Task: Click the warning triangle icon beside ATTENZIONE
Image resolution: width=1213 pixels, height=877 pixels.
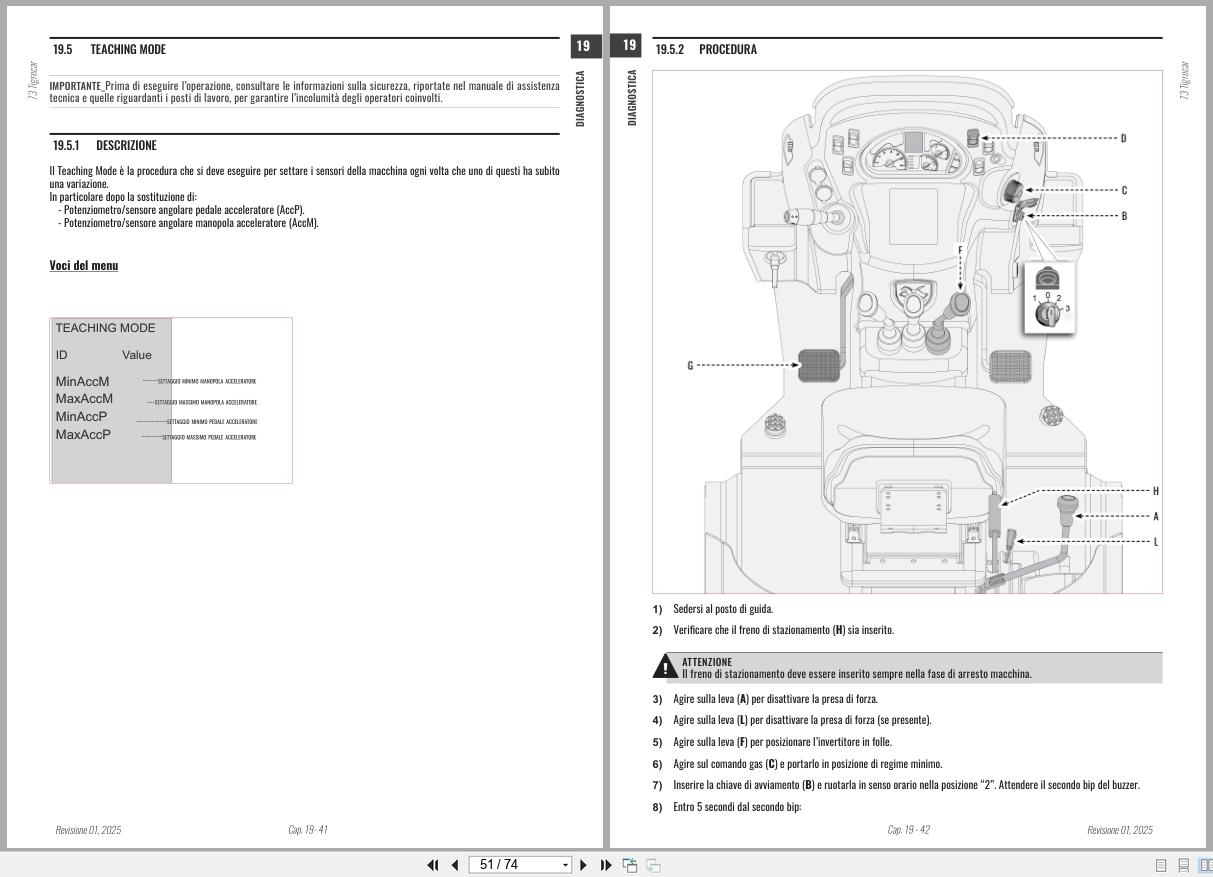Action: click(x=665, y=668)
